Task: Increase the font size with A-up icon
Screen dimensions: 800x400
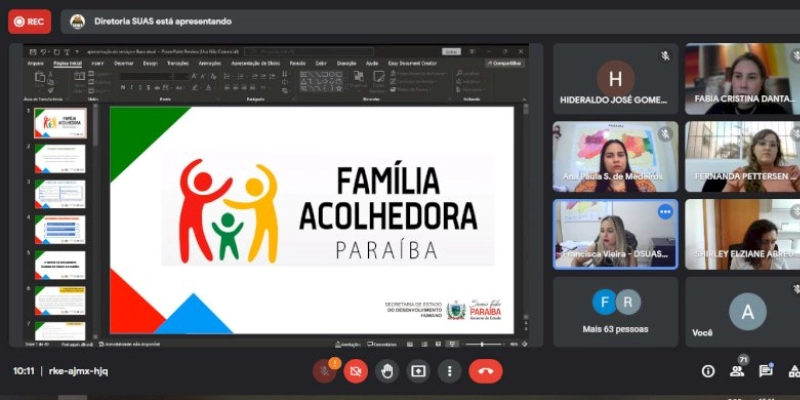Action: [x=194, y=76]
